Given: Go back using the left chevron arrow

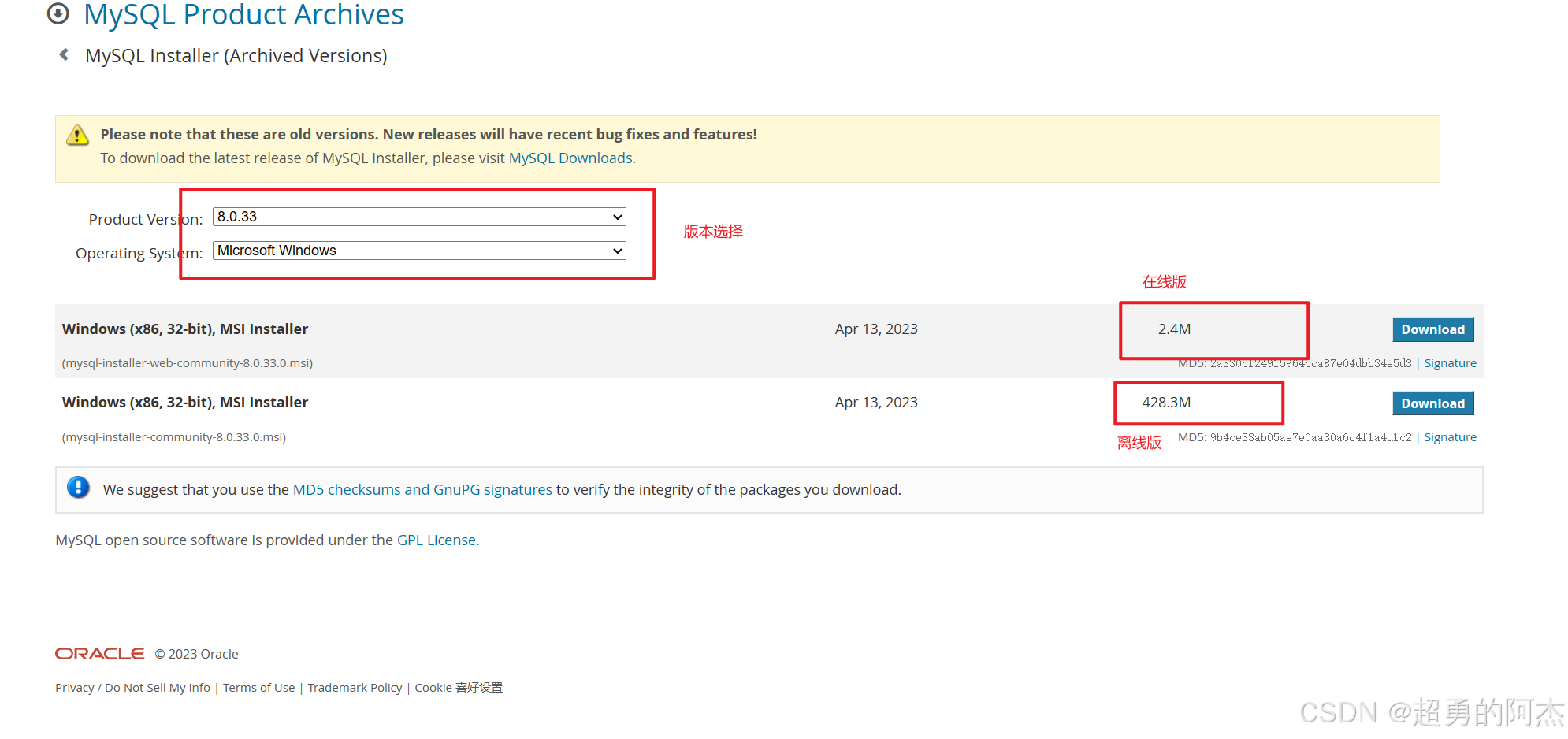Looking at the screenshot, I should coord(65,54).
